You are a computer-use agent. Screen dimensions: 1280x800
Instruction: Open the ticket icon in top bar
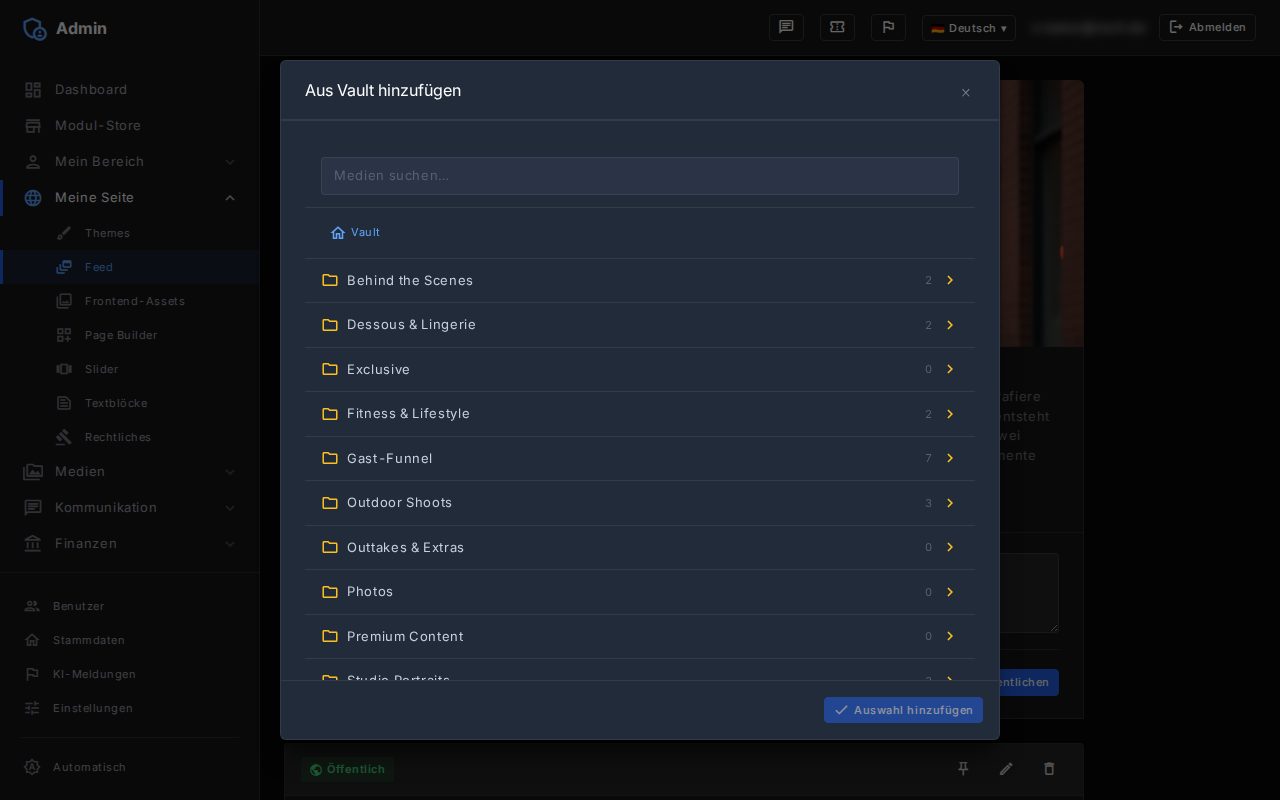[x=837, y=27]
